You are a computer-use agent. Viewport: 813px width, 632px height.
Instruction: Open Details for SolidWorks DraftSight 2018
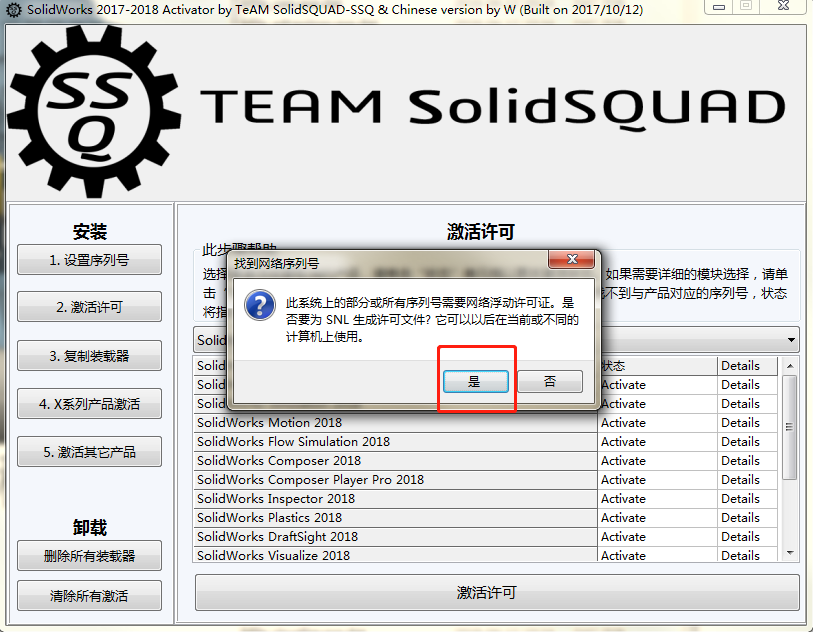pos(747,537)
